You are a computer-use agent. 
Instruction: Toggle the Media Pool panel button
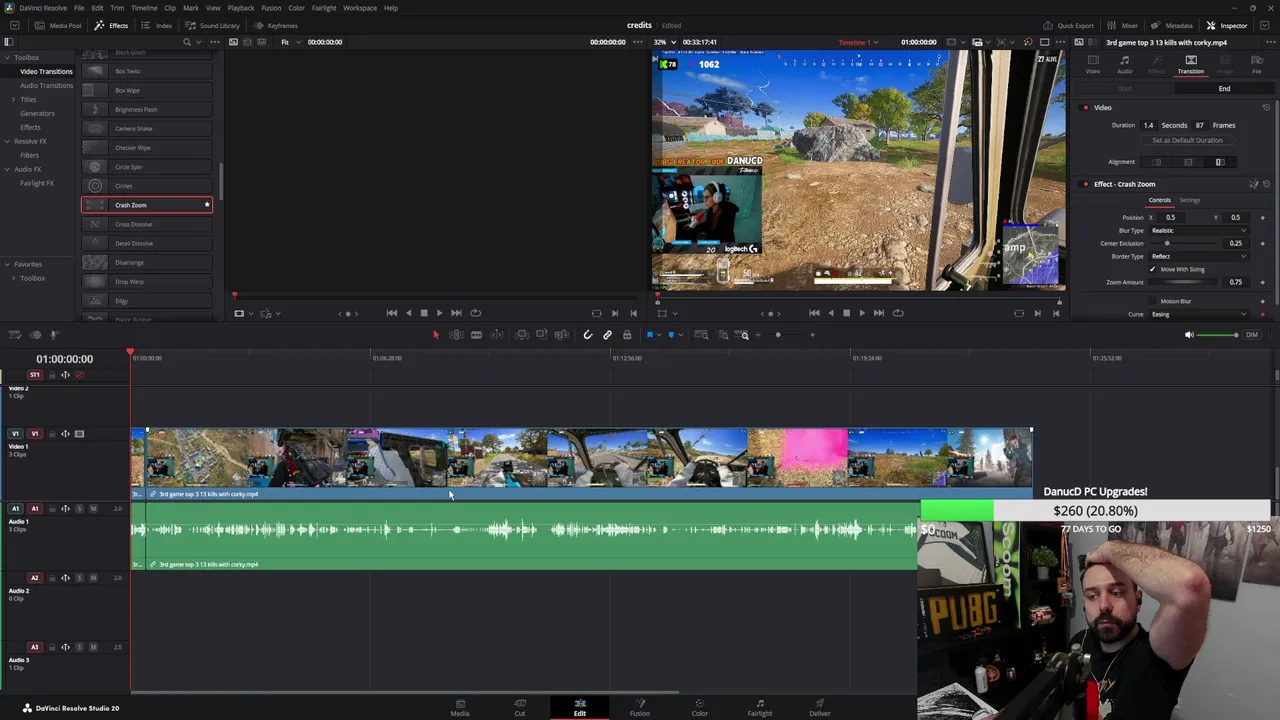(59, 25)
